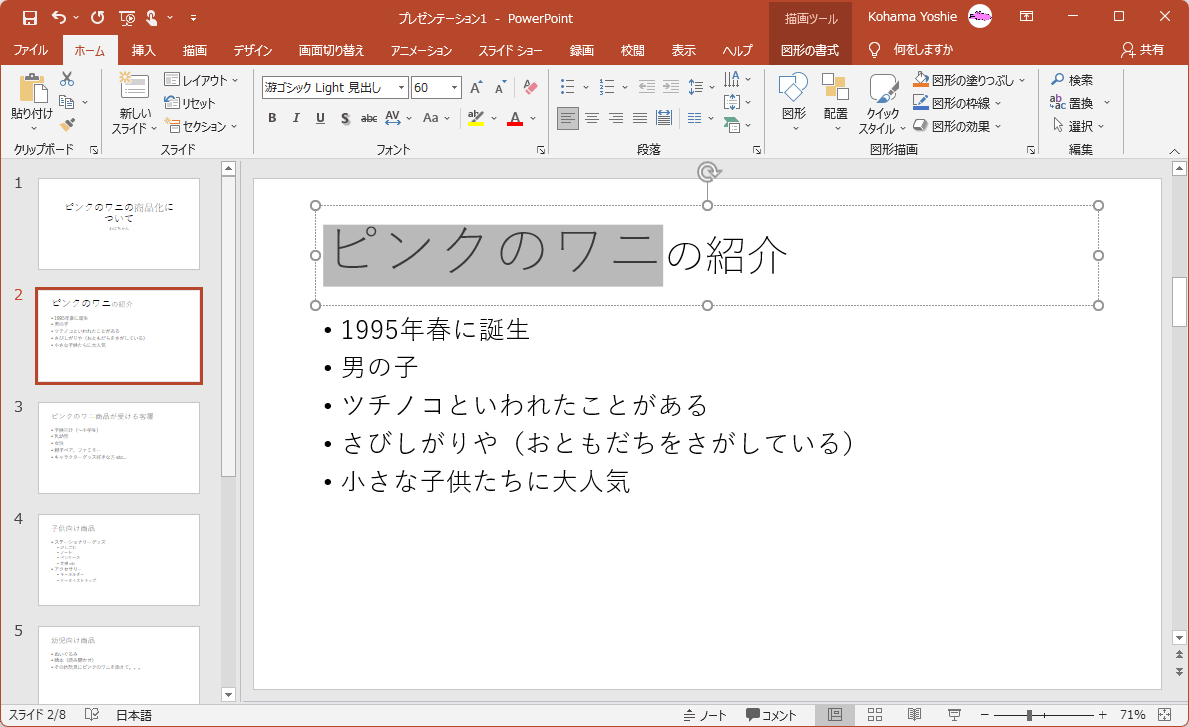Image resolution: width=1189 pixels, height=727 pixels.
Task: Toggle Bold formatting
Action: (272, 118)
